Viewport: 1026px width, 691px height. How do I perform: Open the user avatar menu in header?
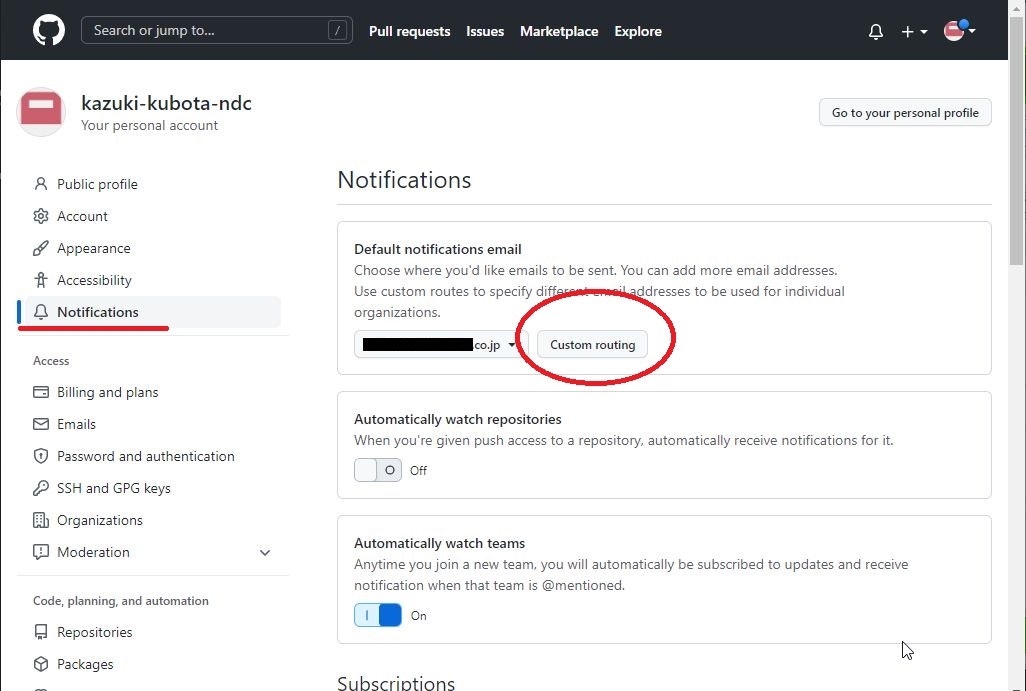click(x=959, y=31)
